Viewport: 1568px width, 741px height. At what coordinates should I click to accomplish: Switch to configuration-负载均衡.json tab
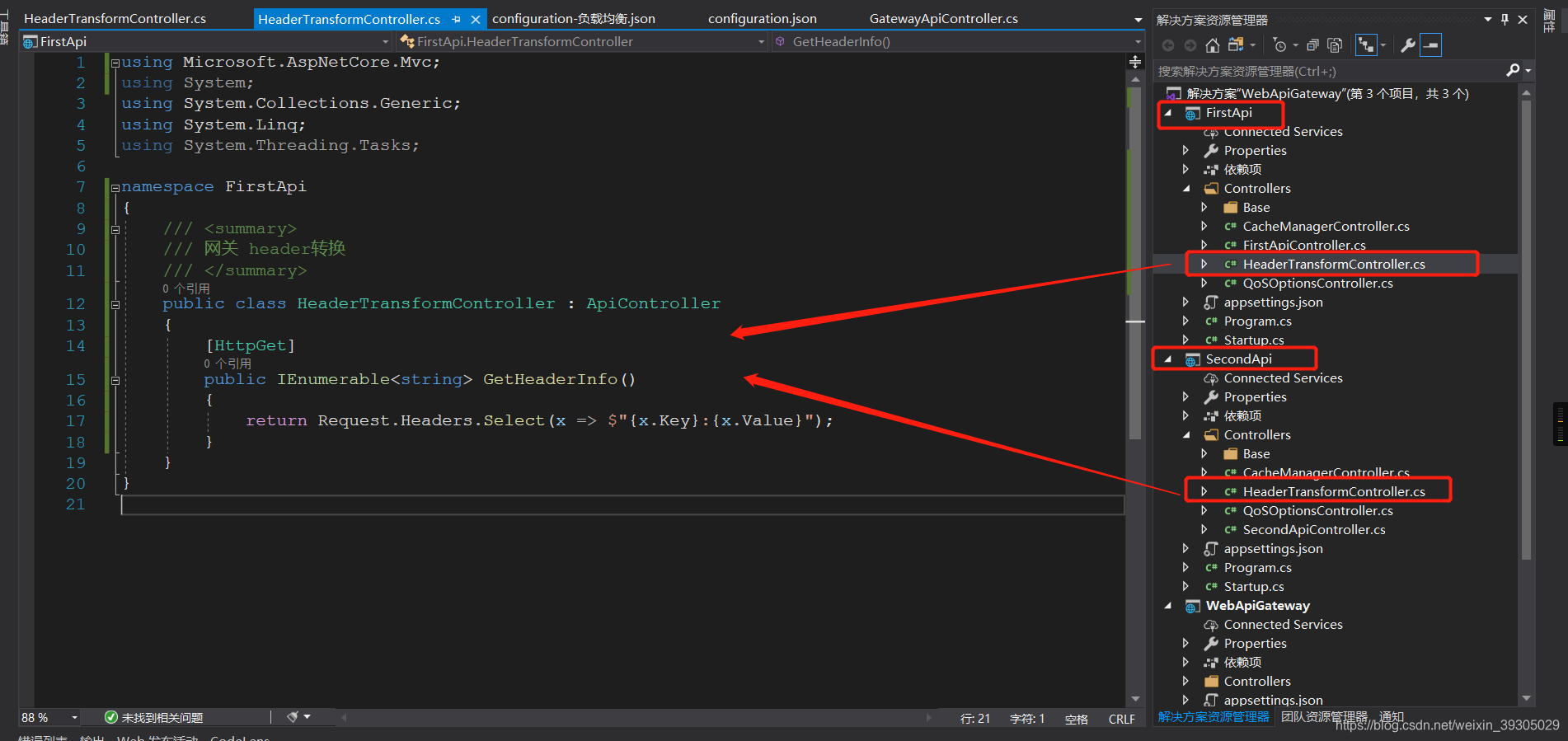[x=574, y=18]
